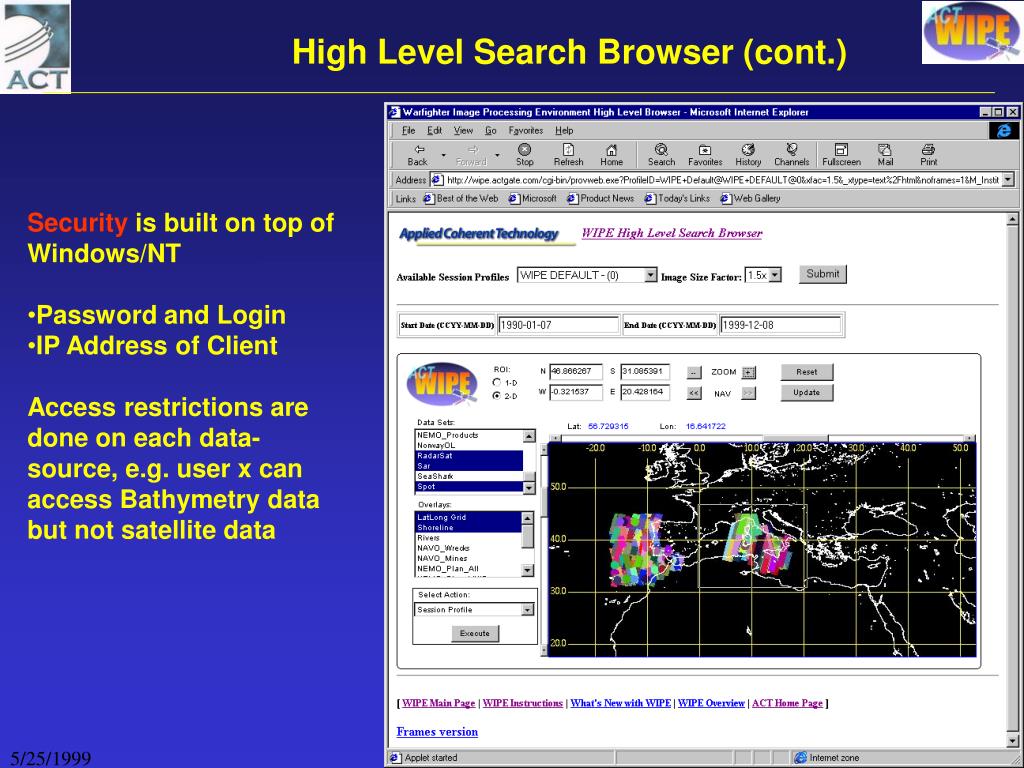Viewport: 1024px width, 768px height.
Task: Open the address bar dropdown arrow
Action: (x=1008, y=180)
